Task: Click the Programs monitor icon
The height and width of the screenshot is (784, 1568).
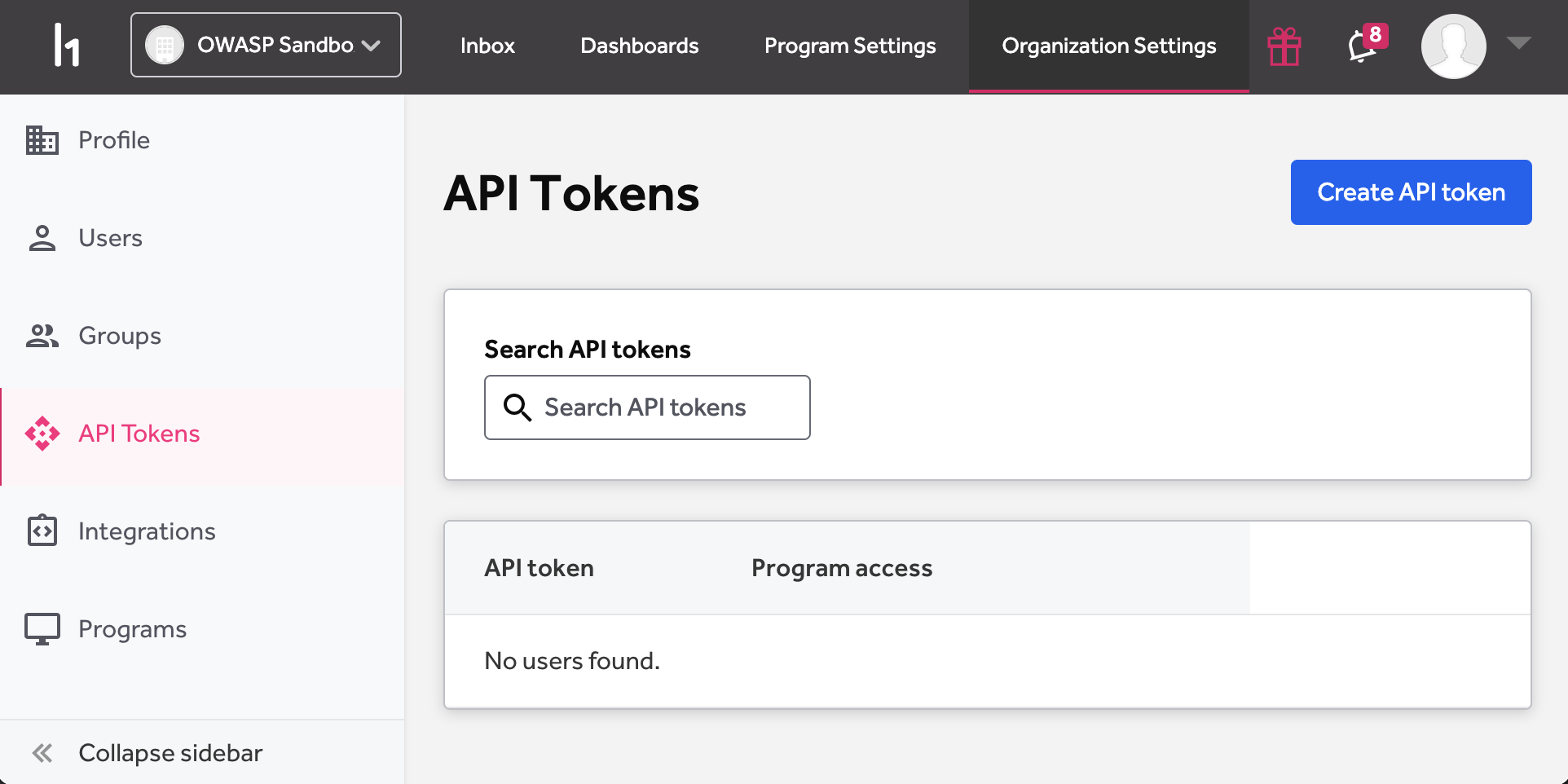Action: point(42,629)
